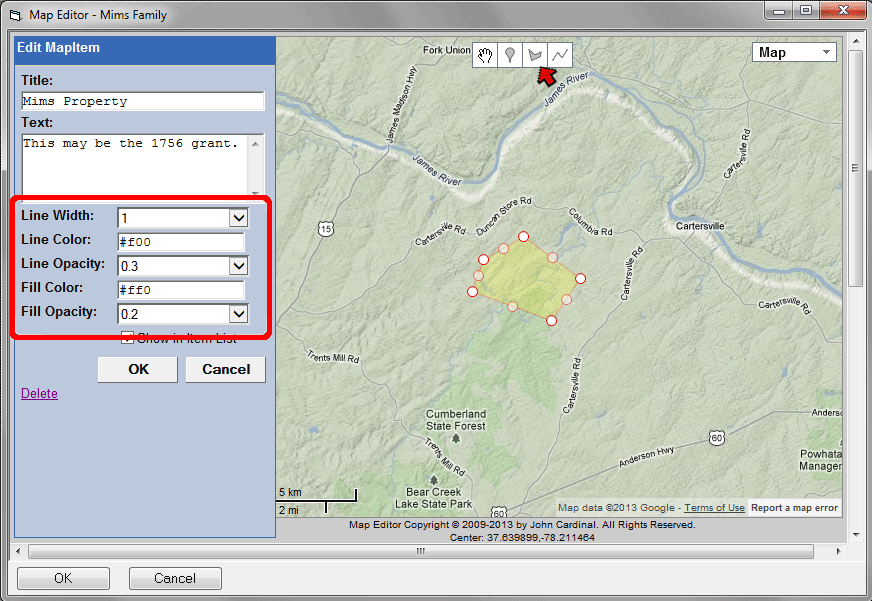
Task: Select the draw polygon shape tool
Action: pyautogui.click(x=536, y=54)
